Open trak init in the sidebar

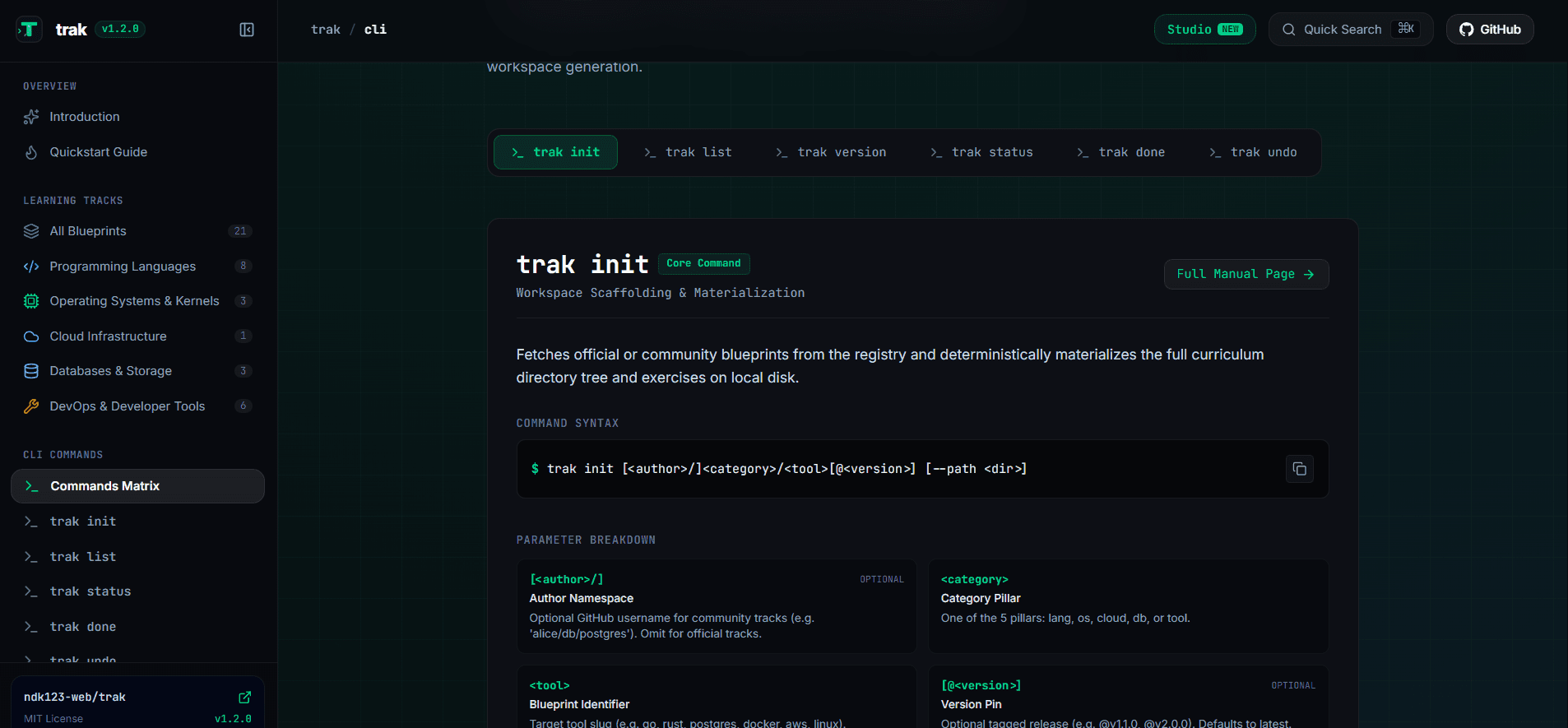pyautogui.click(x=137, y=522)
